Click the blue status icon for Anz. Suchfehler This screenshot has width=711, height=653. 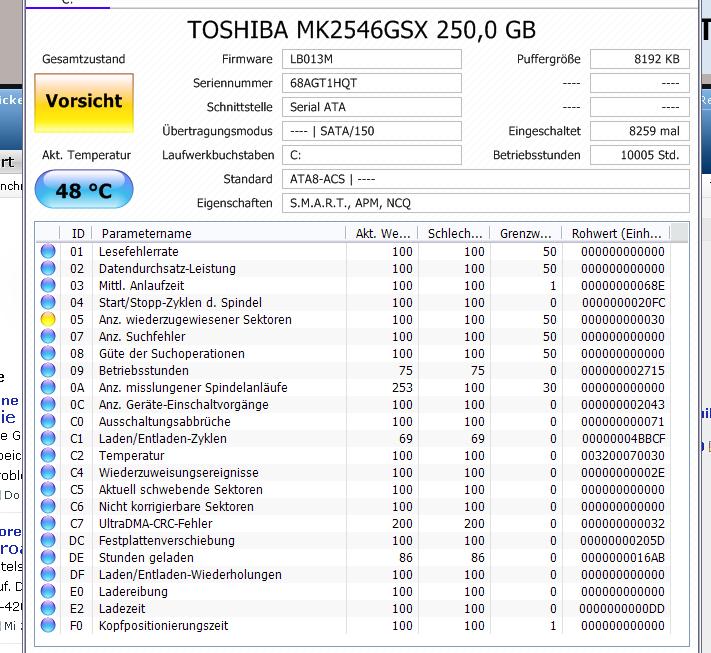(48, 336)
